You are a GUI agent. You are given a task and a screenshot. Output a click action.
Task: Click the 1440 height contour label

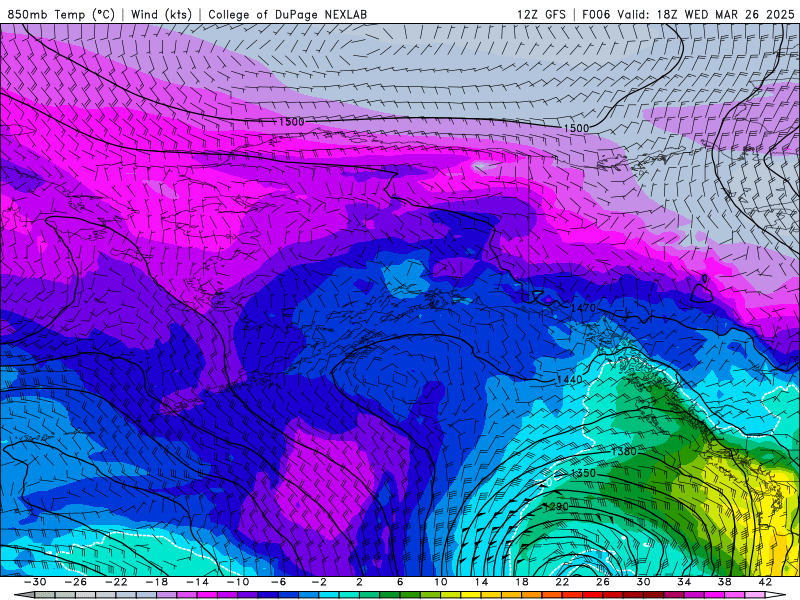point(569,380)
